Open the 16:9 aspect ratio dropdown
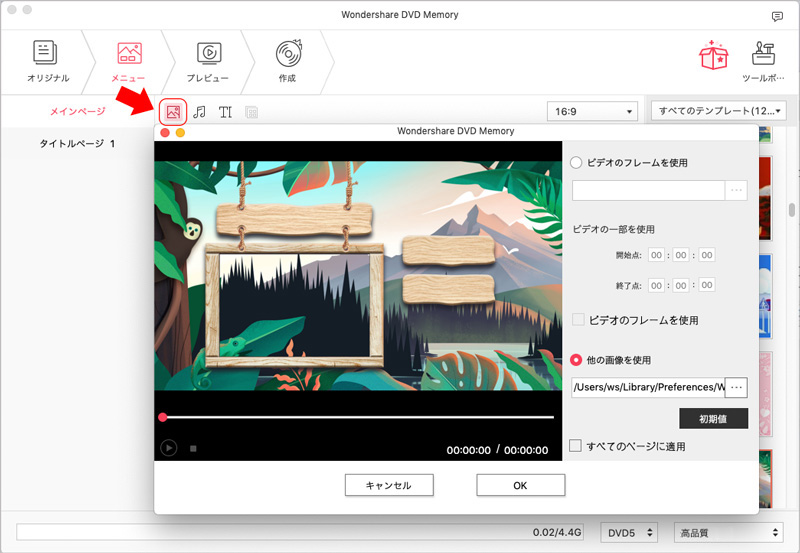This screenshot has width=800, height=553. tap(592, 111)
